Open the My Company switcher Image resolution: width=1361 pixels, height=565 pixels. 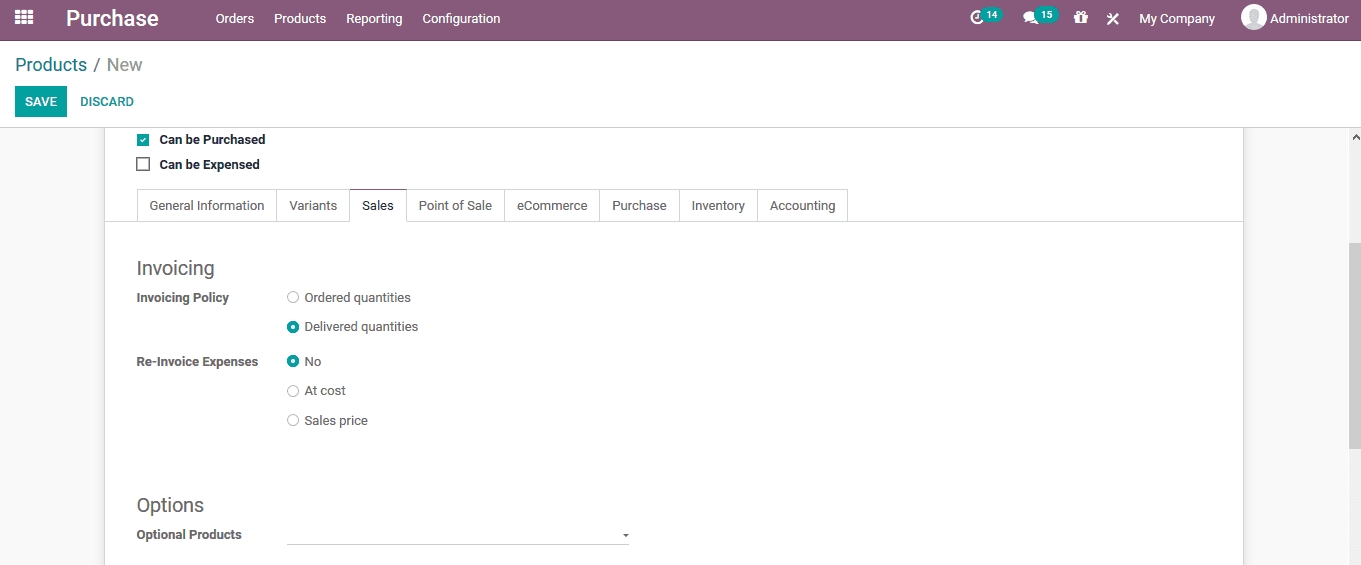tap(1177, 19)
